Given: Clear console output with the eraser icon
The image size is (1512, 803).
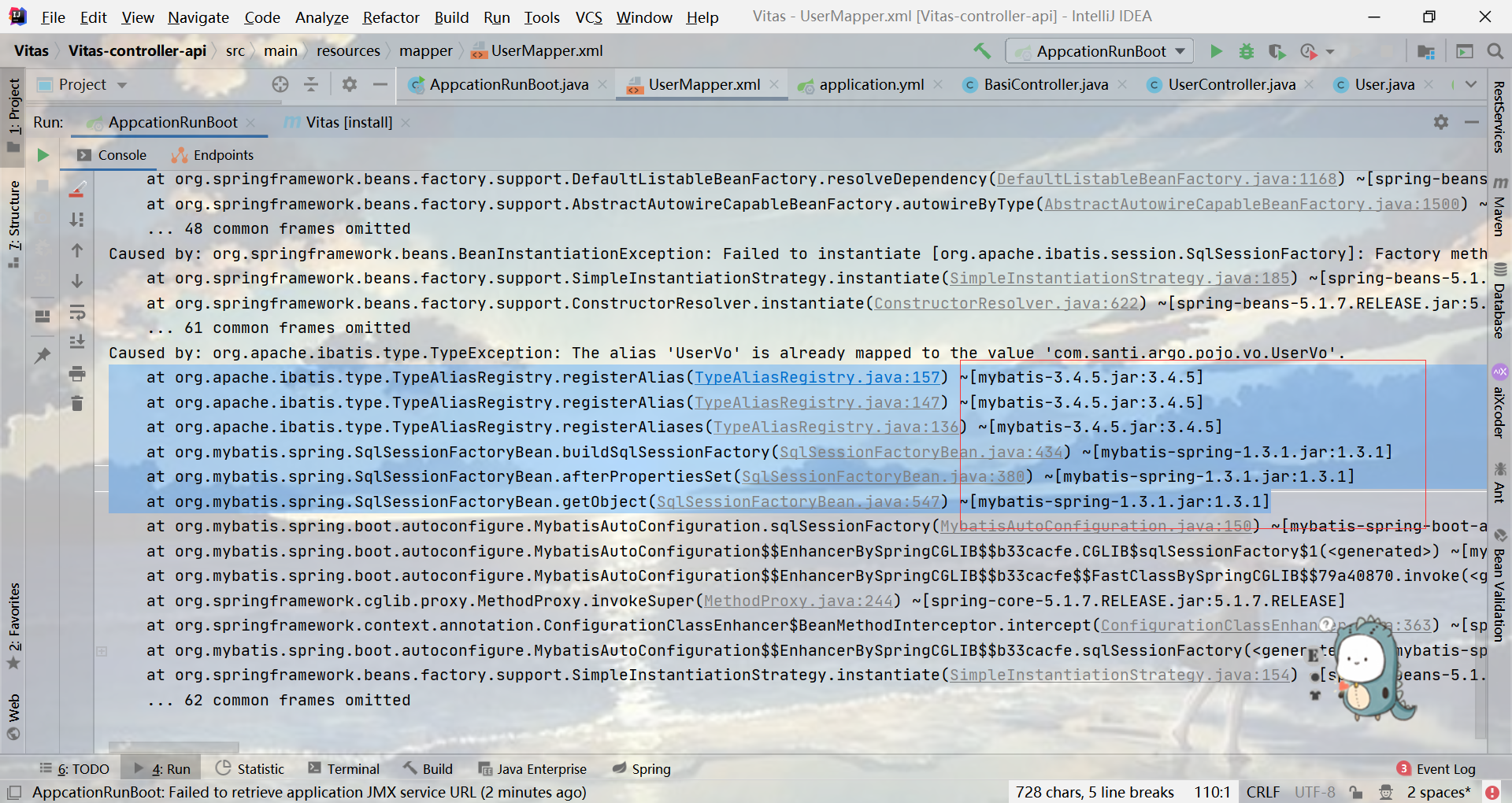Looking at the screenshot, I should click(x=77, y=190).
